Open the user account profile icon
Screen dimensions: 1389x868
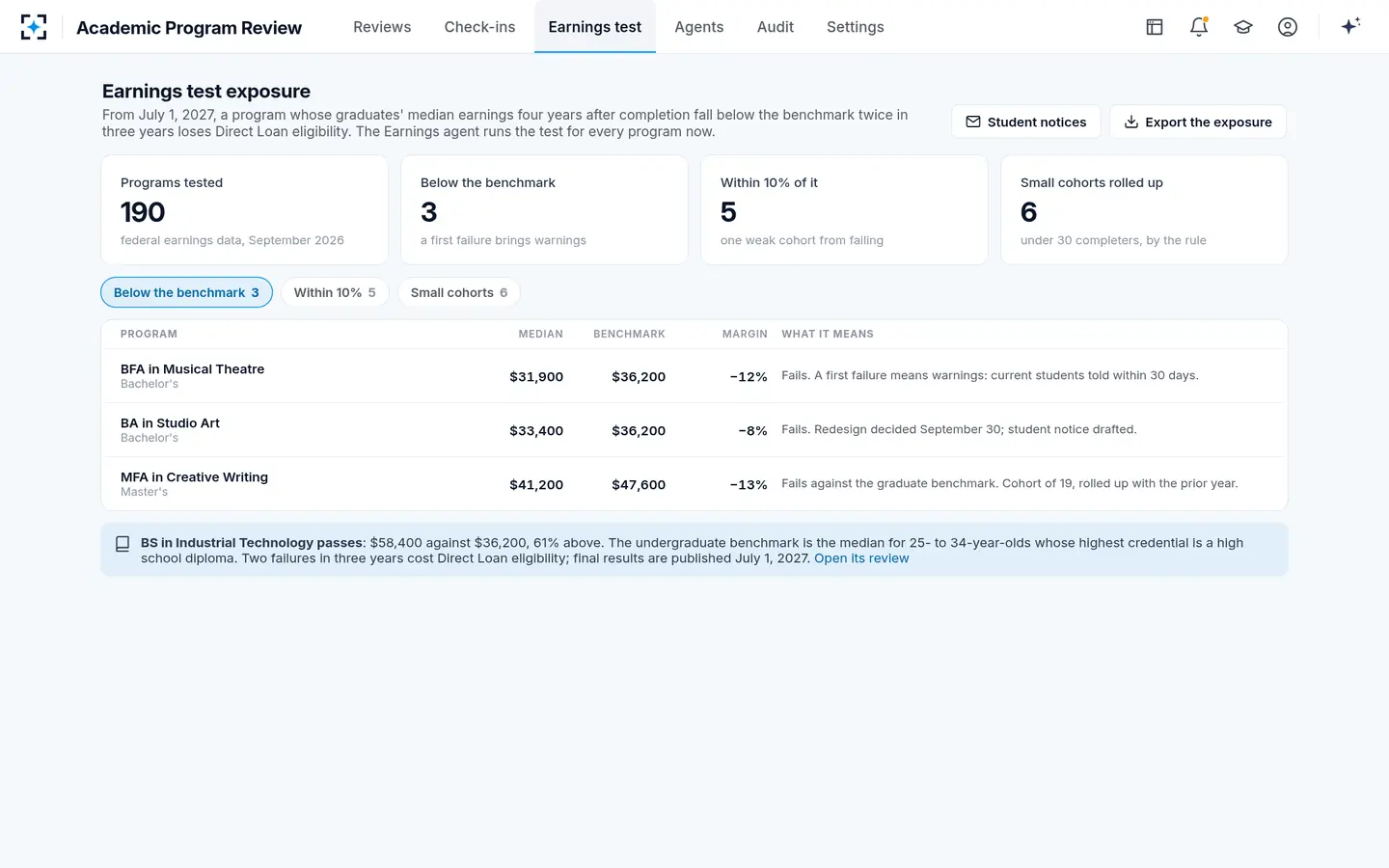(1288, 27)
